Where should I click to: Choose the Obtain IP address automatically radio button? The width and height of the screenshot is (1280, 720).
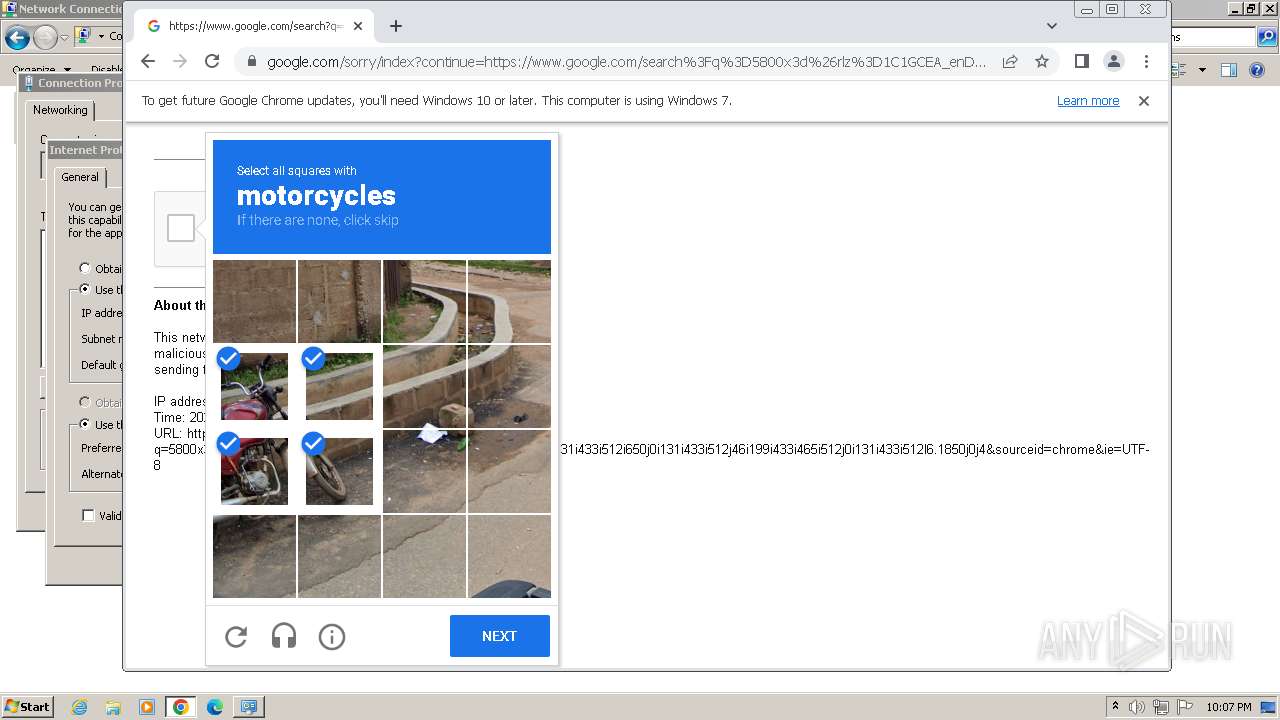click(85, 268)
